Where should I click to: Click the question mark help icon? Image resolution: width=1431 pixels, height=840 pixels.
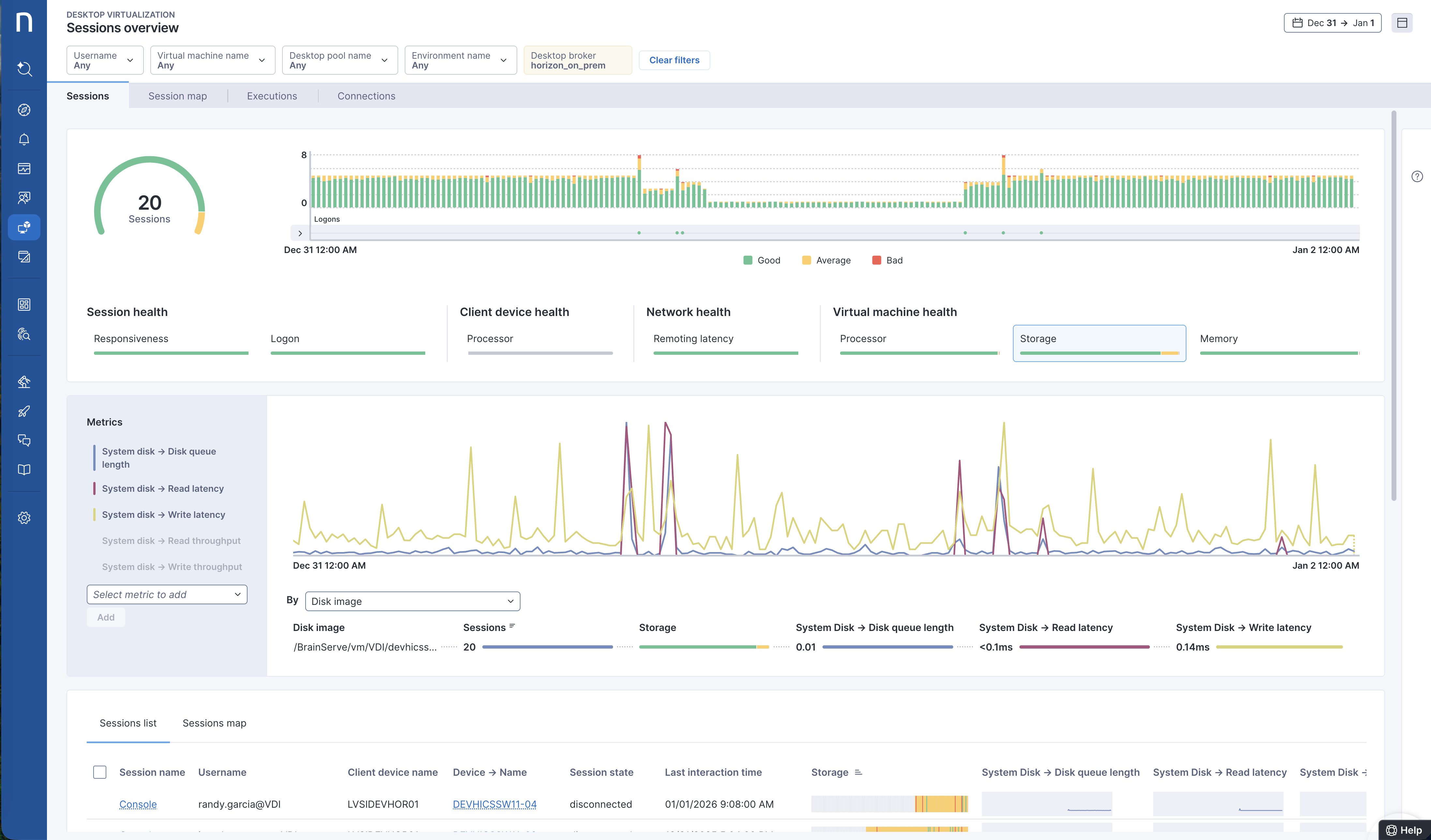point(1417,177)
